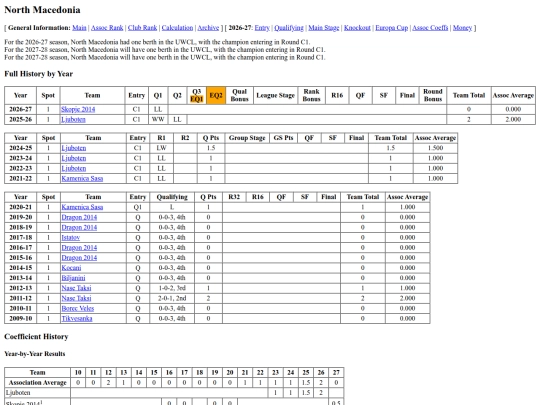Open Nase Taksi link in 2012-13 row

pyautogui.click(x=76, y=288)
